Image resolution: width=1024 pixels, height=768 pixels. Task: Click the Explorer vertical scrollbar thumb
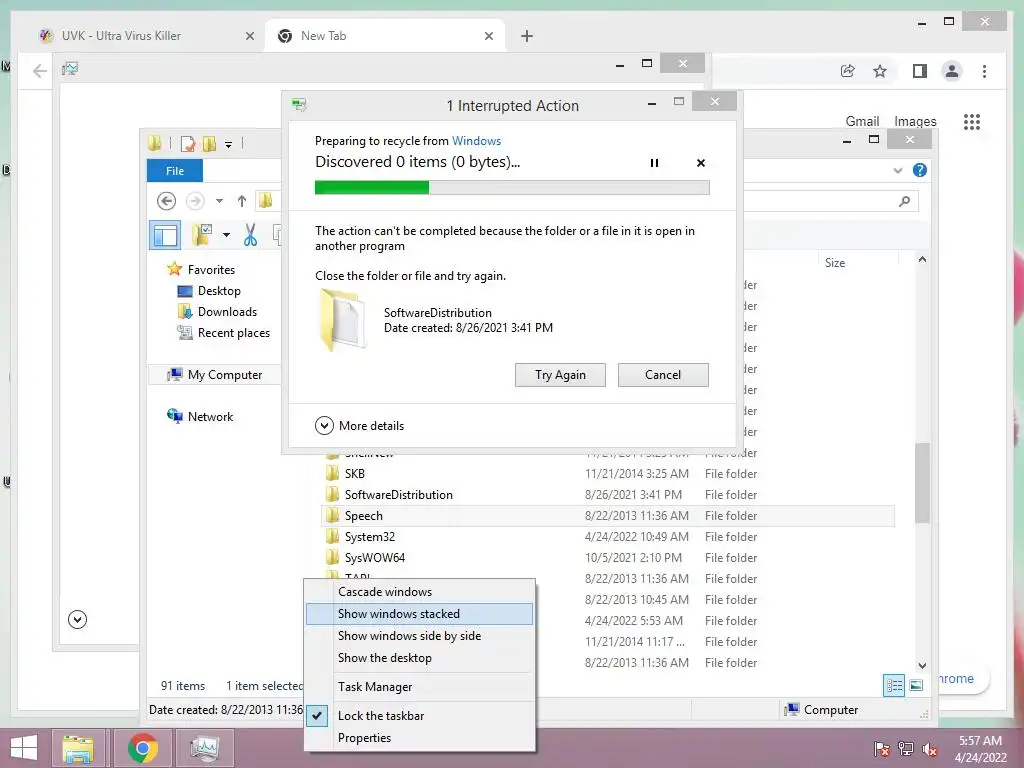[922, 483]
